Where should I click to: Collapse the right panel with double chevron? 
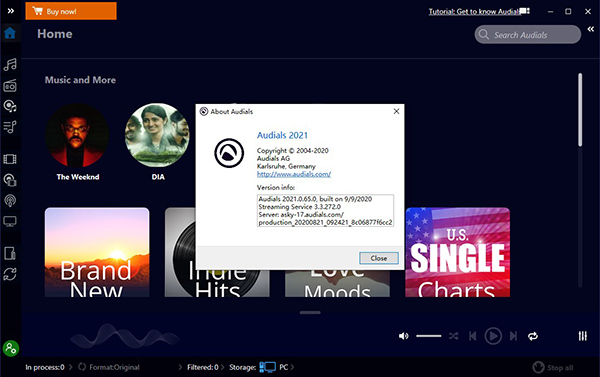point(591,29)
